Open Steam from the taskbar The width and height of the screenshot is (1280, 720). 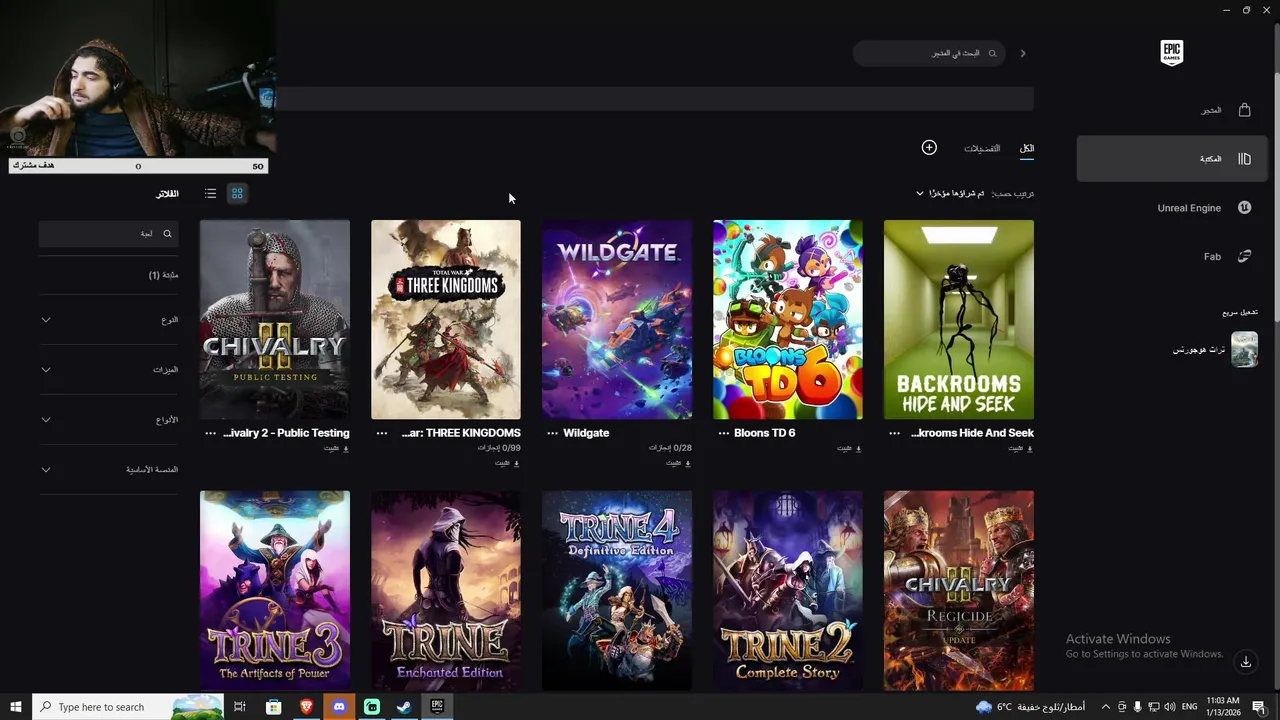click(404, 707)
